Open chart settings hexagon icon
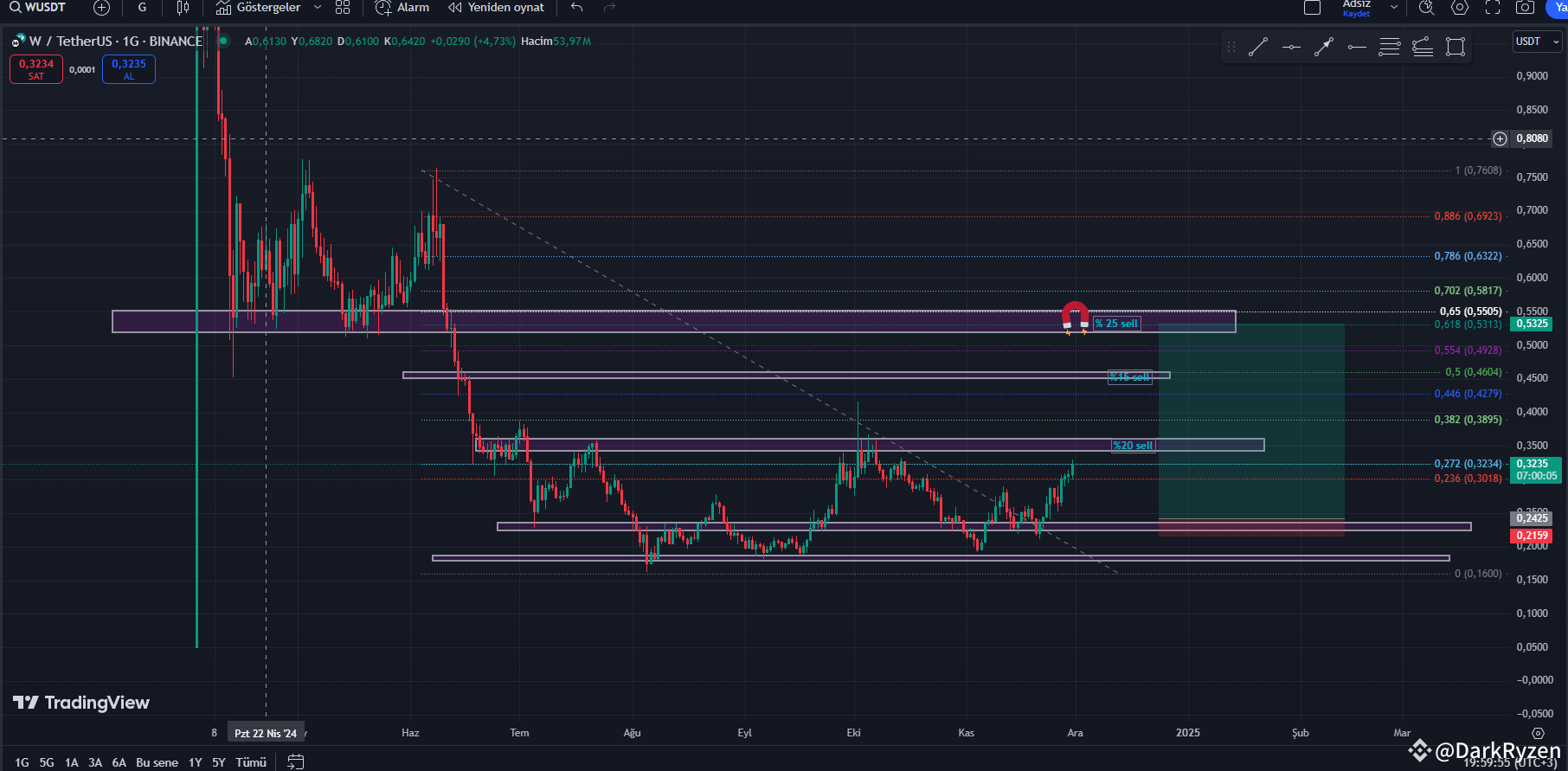This screenshot has height=771, width=1568. [x=1460, y=8]
